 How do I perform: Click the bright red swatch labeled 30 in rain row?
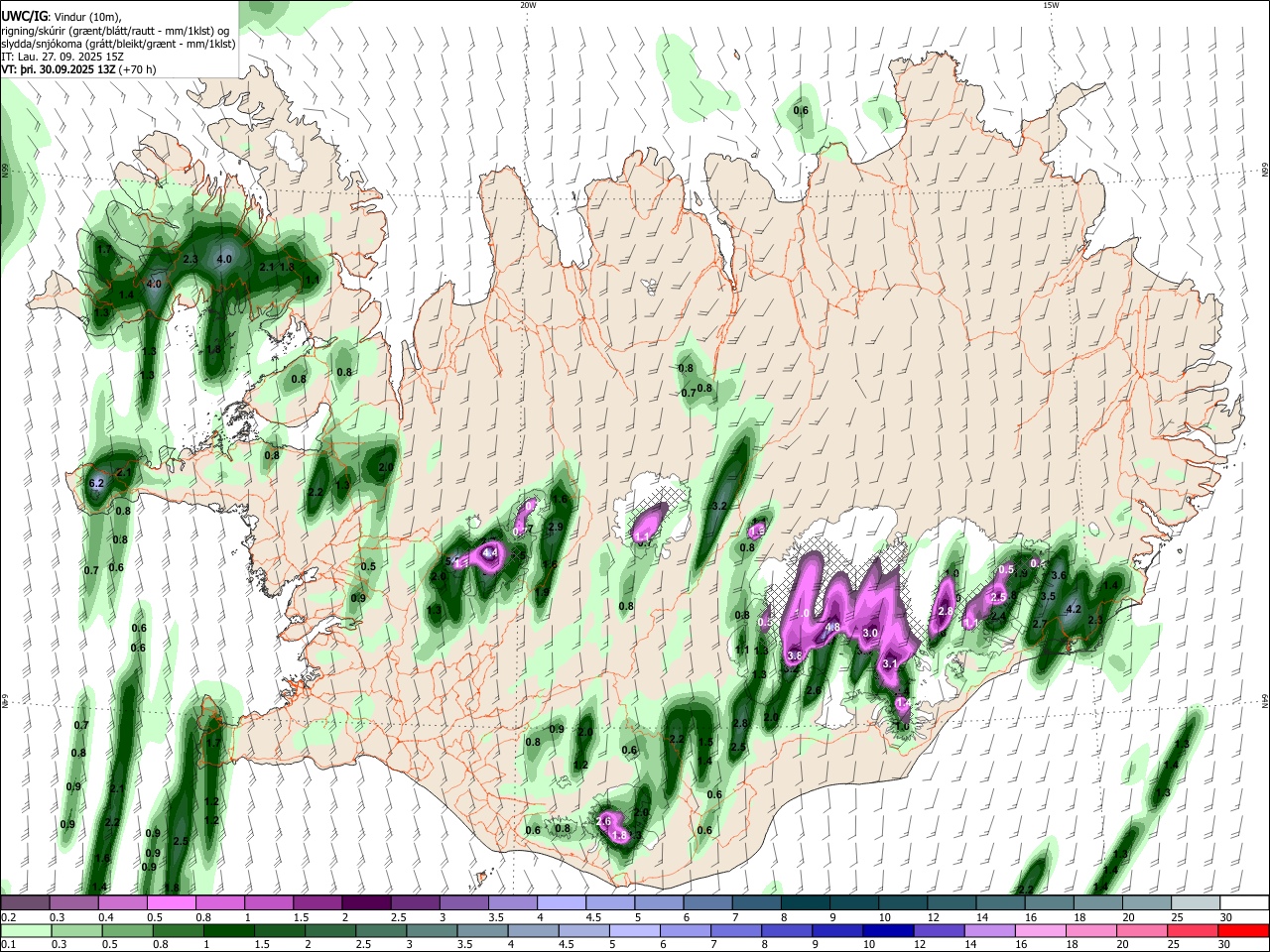click(x=1242, y=930)
